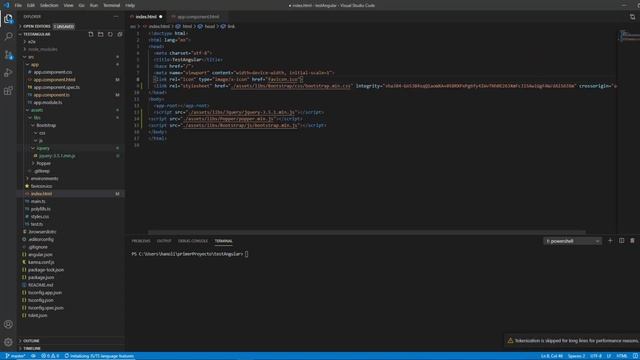Open README.md in explorer
This screenshot has width=640, height=360.
[41, 285]
